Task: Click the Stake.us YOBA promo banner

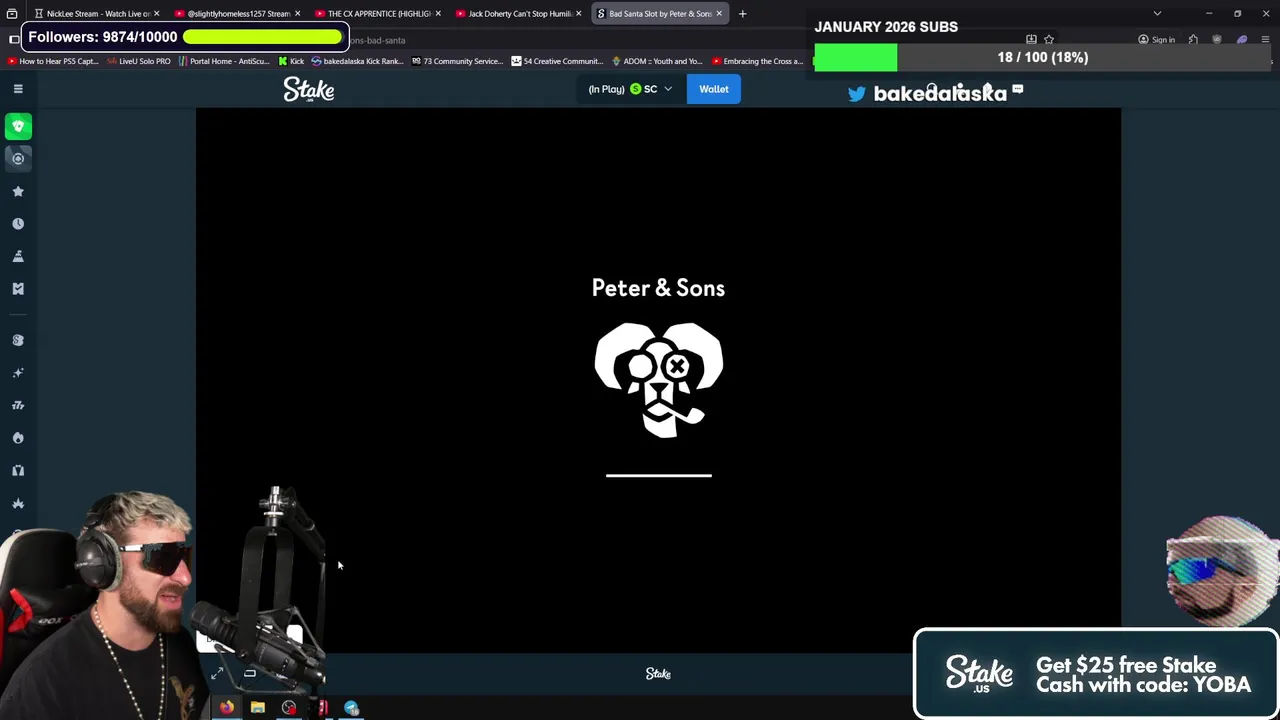Action: [1096, 674]
